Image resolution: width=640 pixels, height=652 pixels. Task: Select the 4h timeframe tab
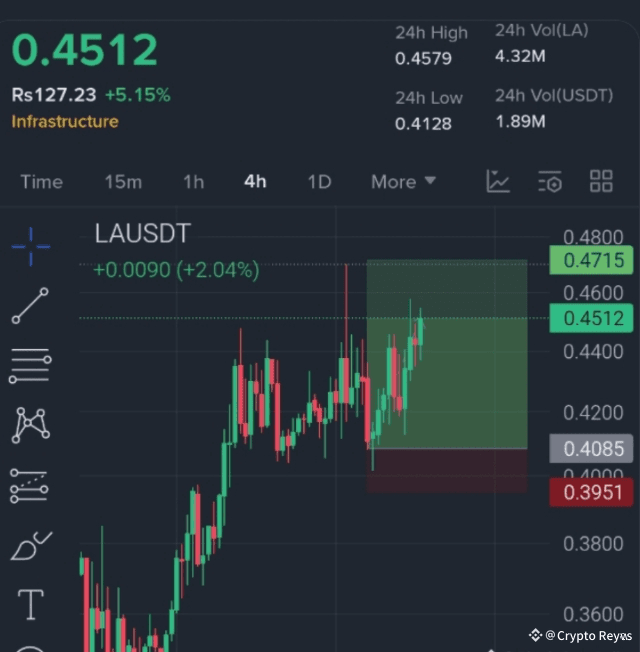(255, 181)
